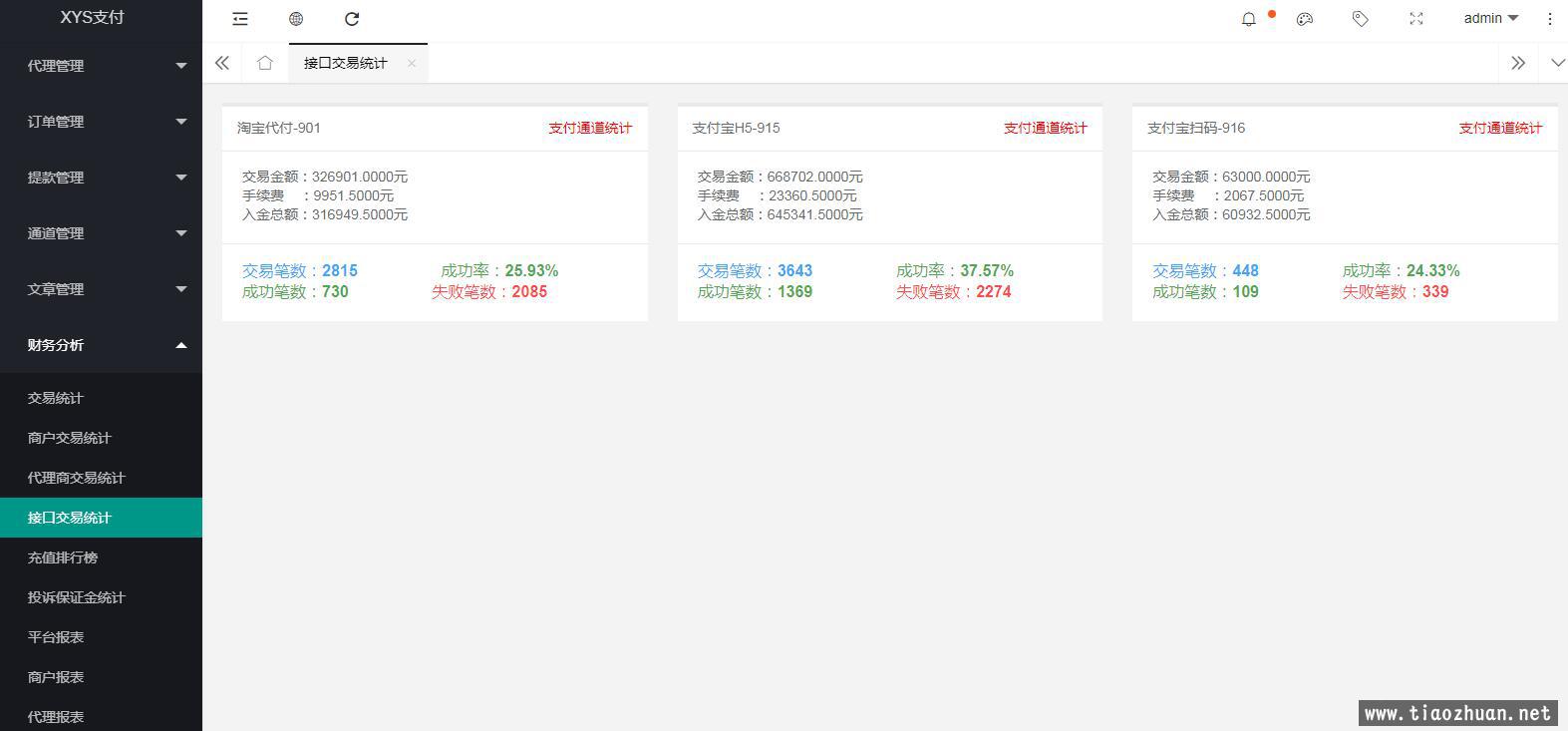Click success count 1369
1568x731 pixels.
coord(795,291)
